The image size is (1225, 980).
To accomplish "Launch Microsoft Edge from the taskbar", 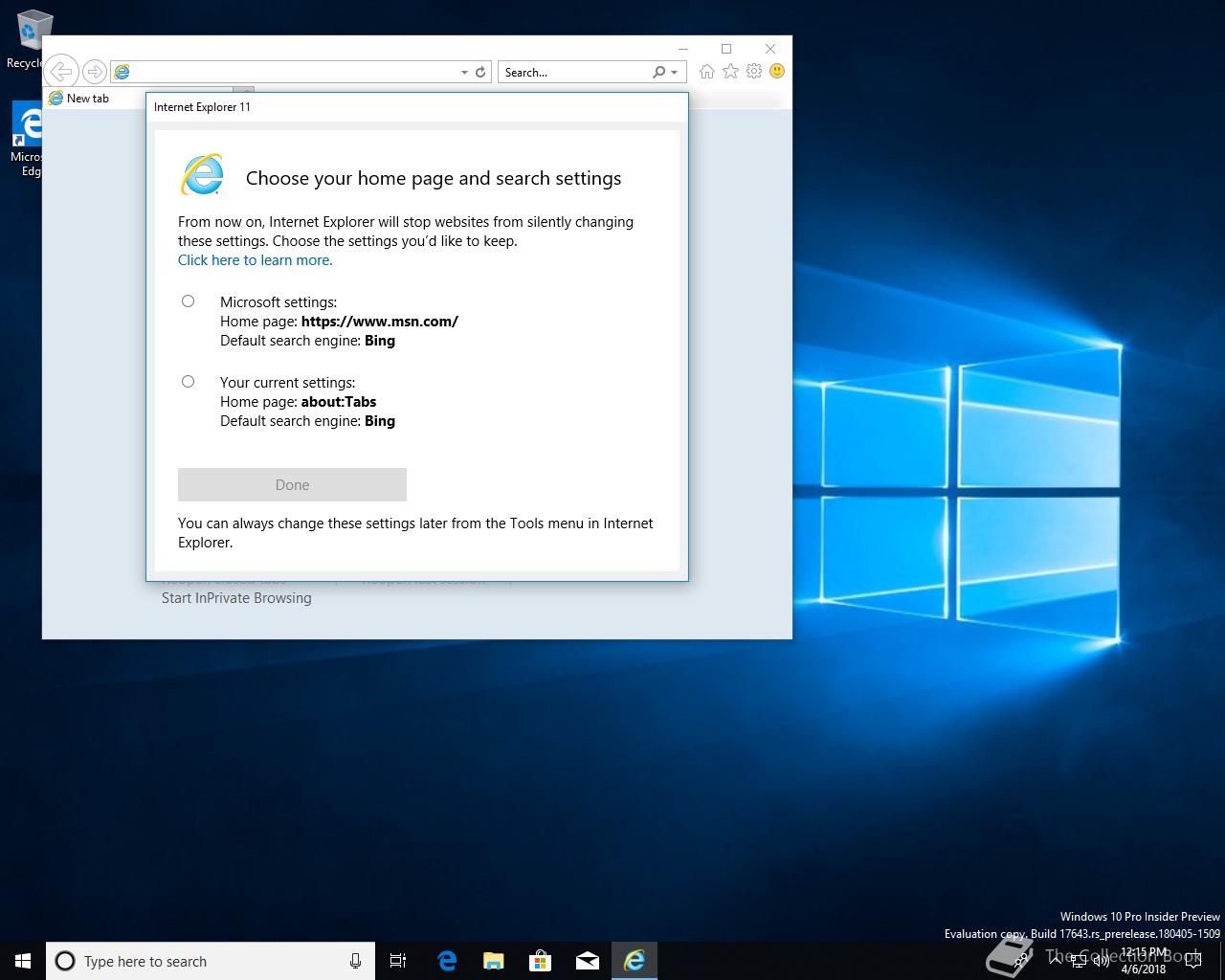I will [447, 961].
